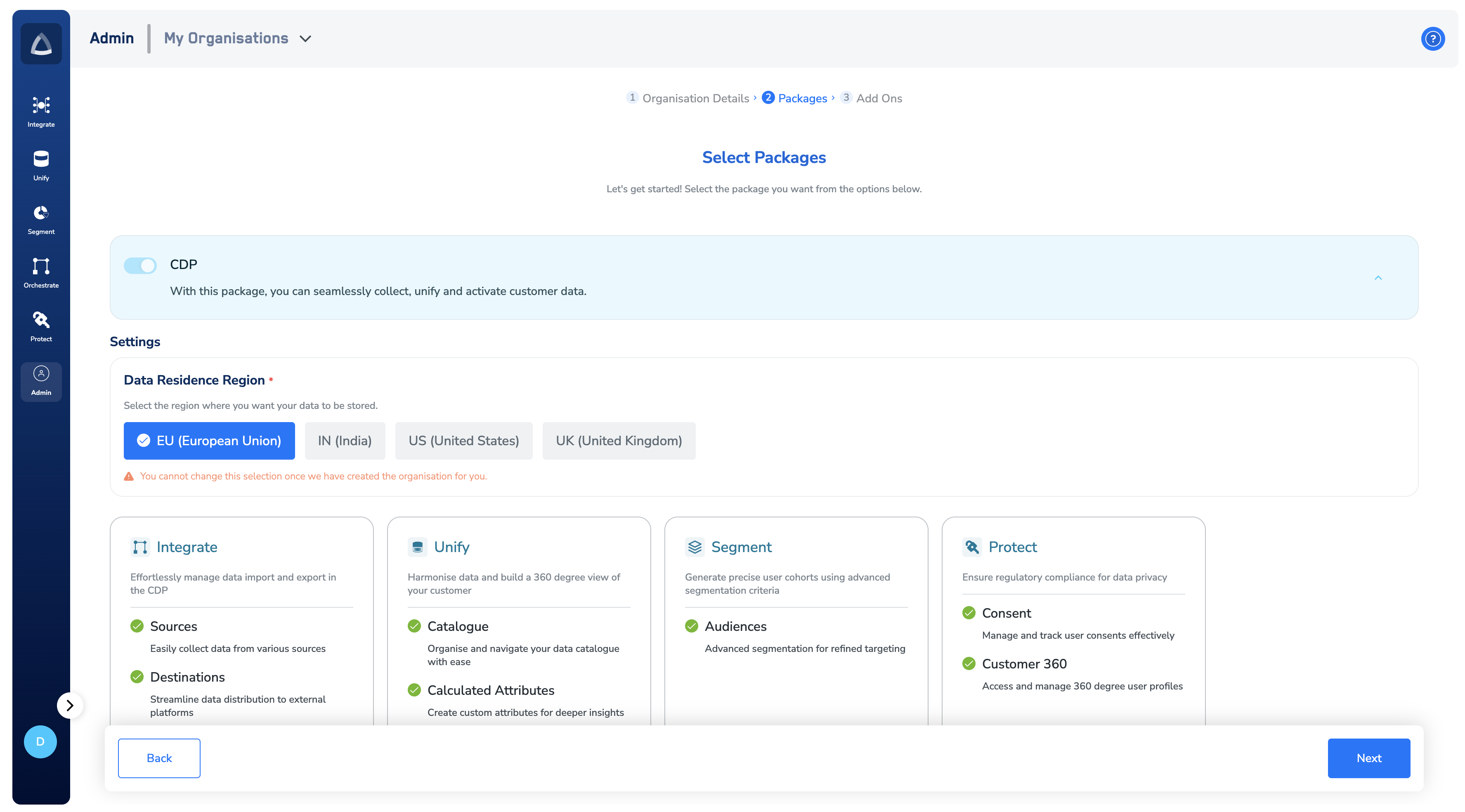Screen dimensions: 1465x812
Task: Select IN (India) data region
Action: point(345,441)
